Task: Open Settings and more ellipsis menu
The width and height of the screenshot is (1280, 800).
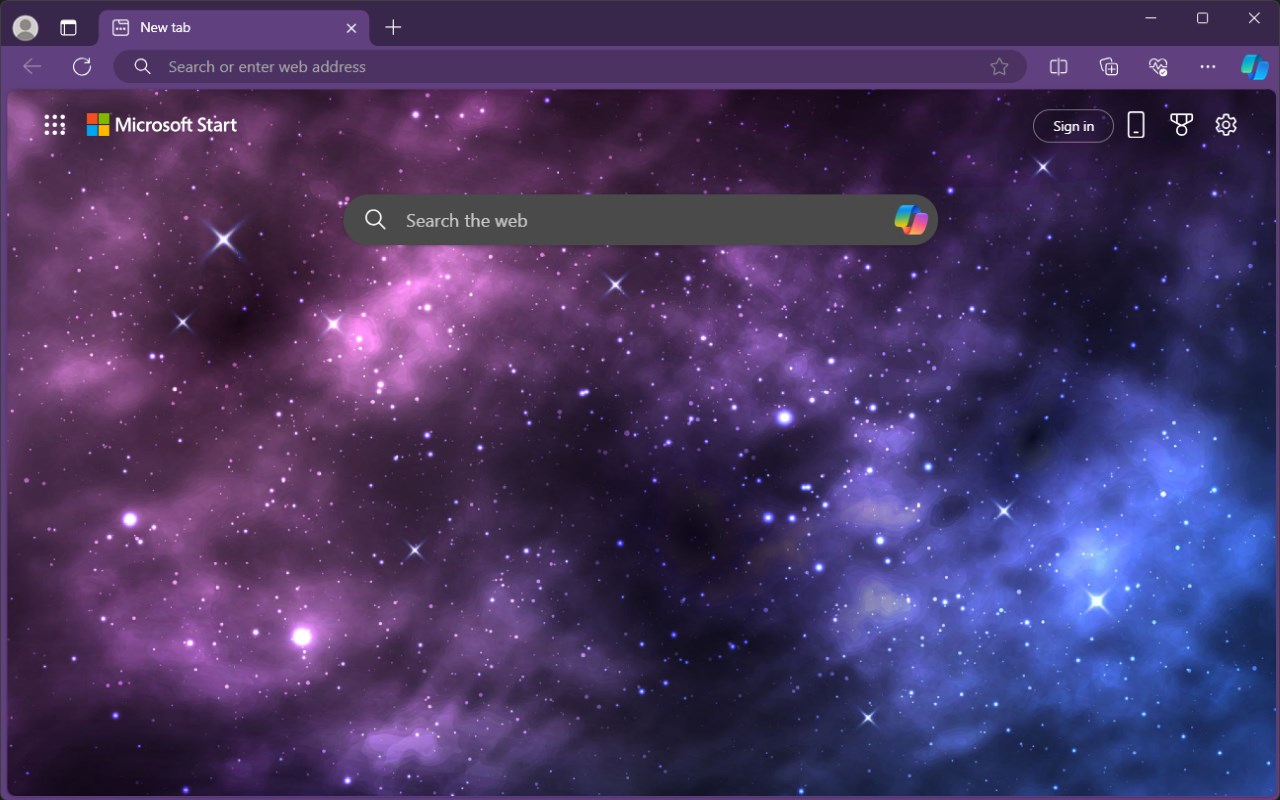Action: pyautogui.click(x=1208, y=66)
